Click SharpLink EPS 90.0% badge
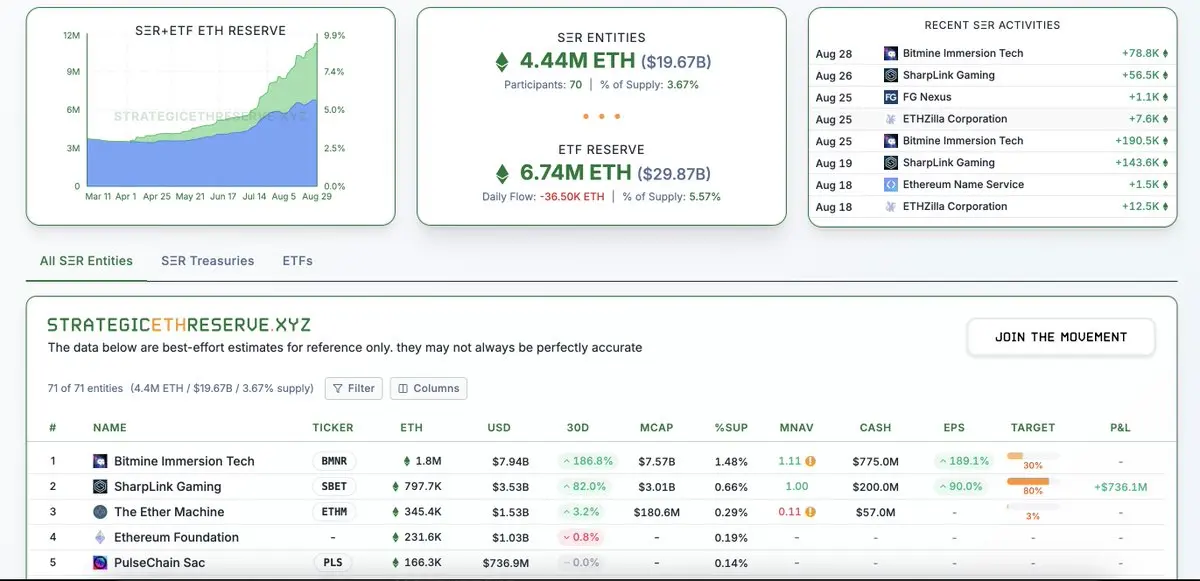 pyautogui.click(x=960, y=487)
